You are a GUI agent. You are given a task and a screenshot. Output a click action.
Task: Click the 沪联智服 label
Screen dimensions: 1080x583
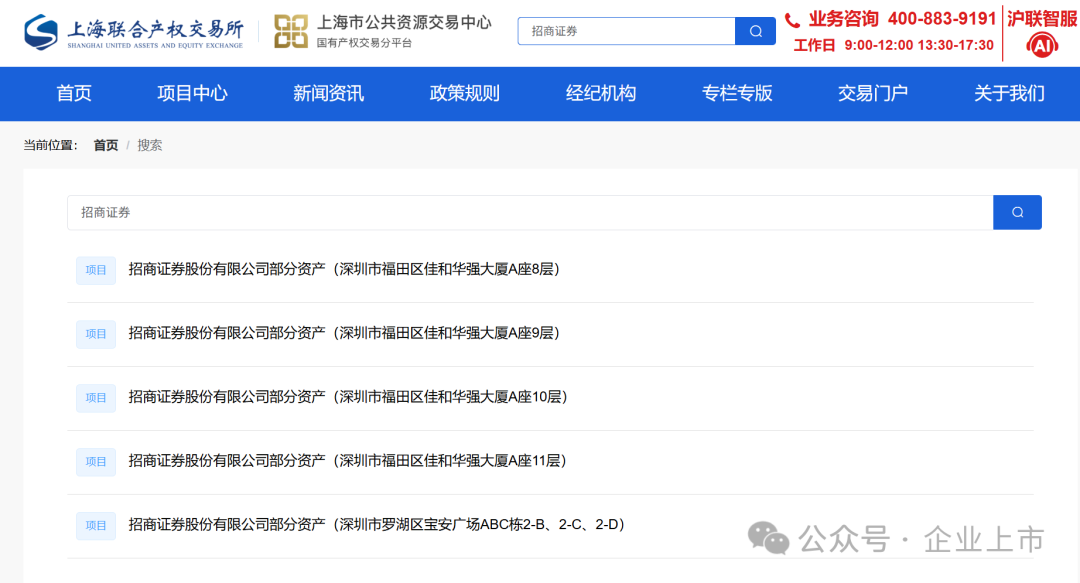[x=1043, y=19]
